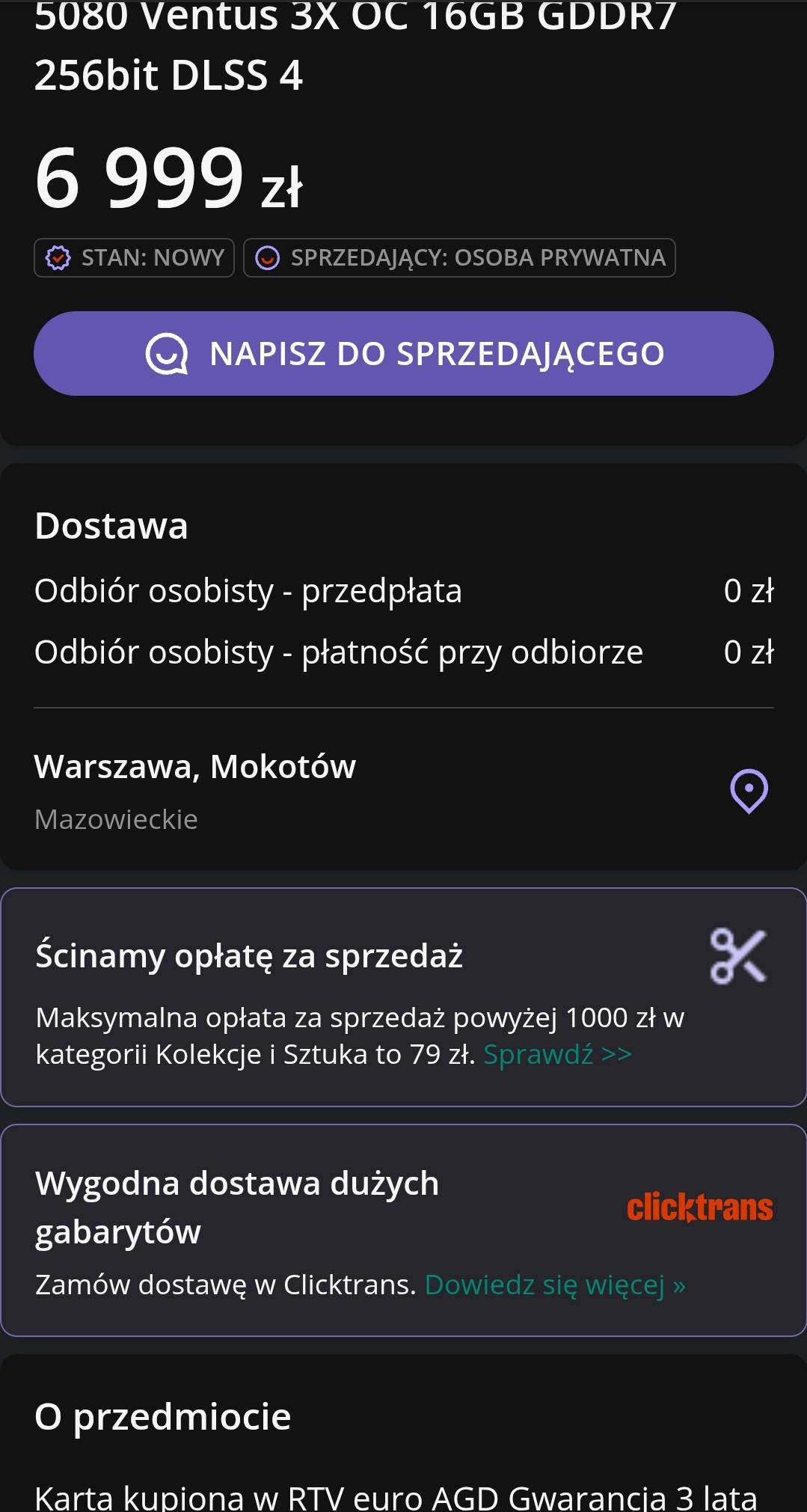Click the scissors icon in fee banner

738,955
